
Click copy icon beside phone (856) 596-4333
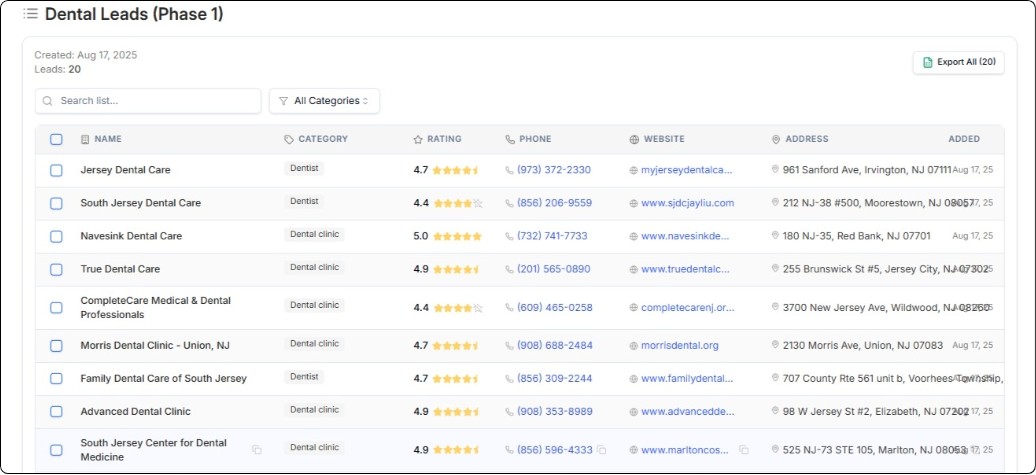[x=601, y=450]
